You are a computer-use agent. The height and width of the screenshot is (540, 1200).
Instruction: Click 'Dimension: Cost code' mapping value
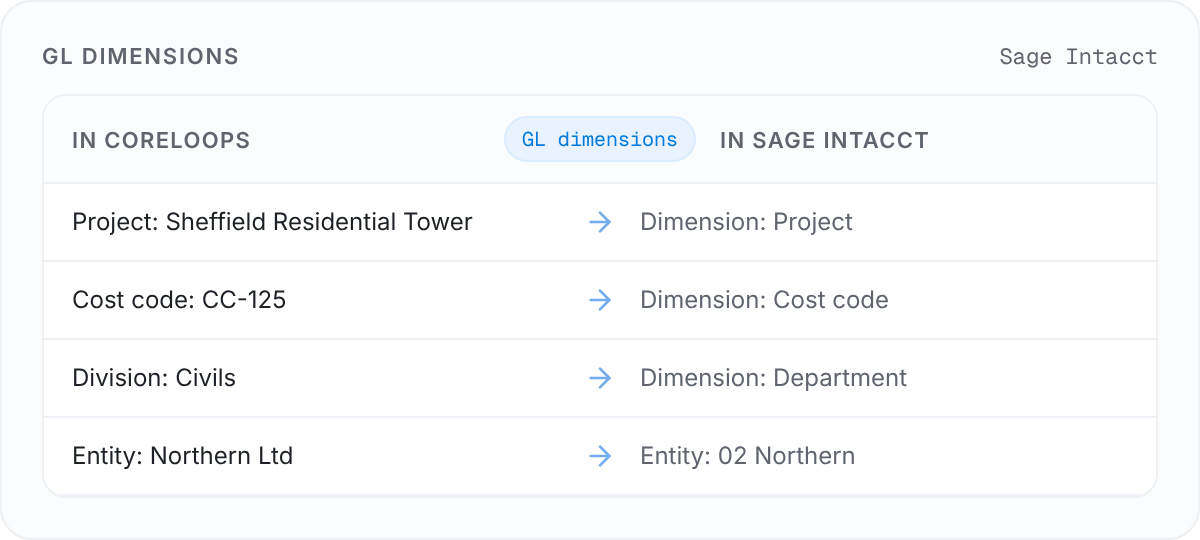(764, 300)
